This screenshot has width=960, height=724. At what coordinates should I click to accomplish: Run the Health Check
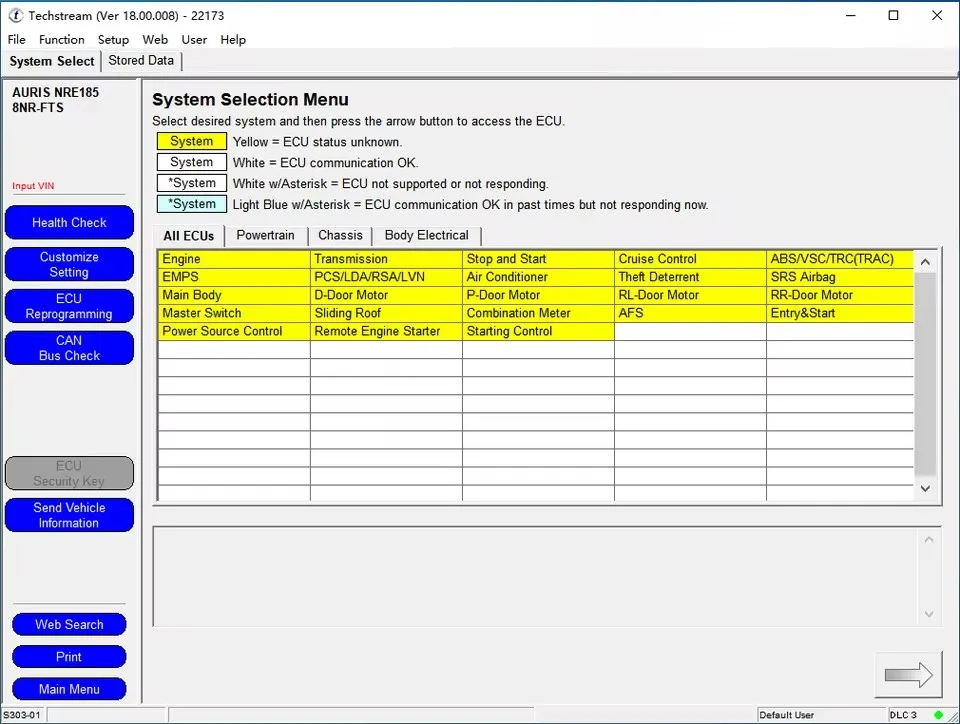tap(69, 223)
